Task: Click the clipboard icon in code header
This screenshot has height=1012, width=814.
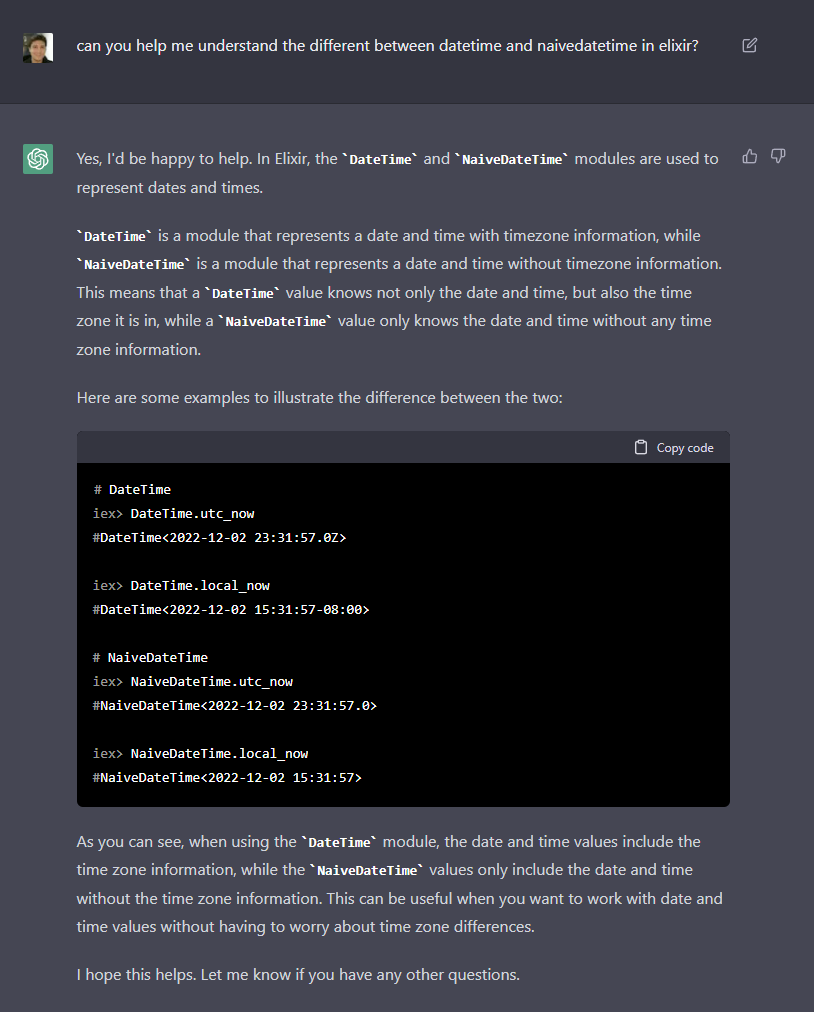Action: [x=640, y=447]
